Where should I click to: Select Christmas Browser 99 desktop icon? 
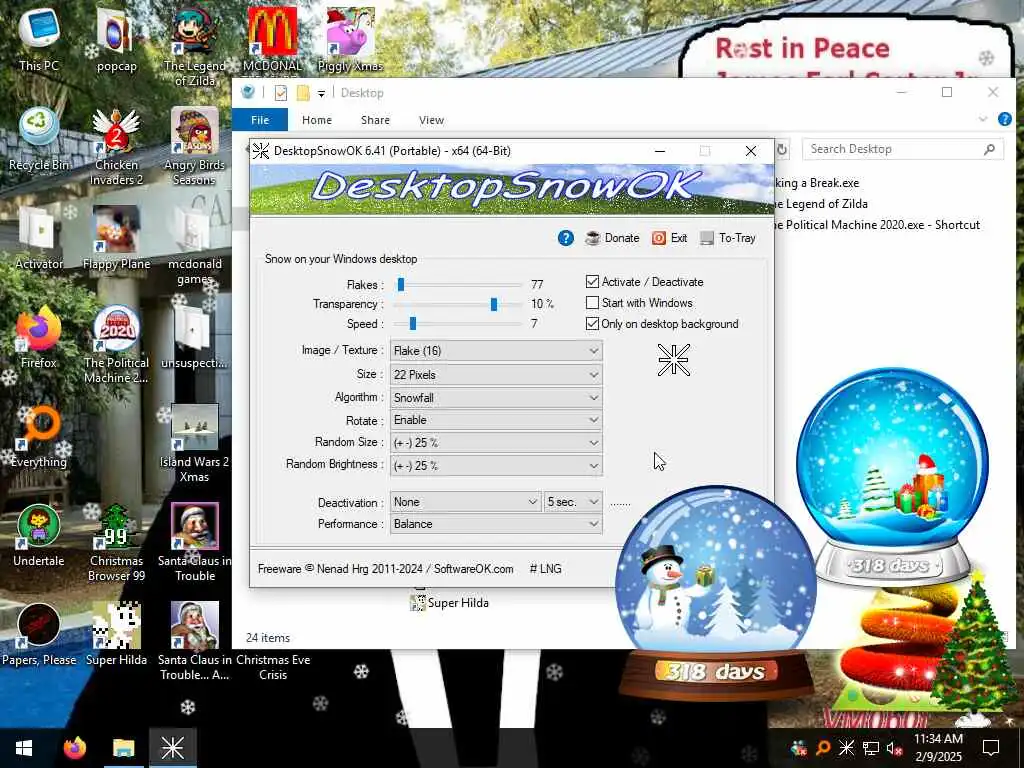click(x=116, y=541)
